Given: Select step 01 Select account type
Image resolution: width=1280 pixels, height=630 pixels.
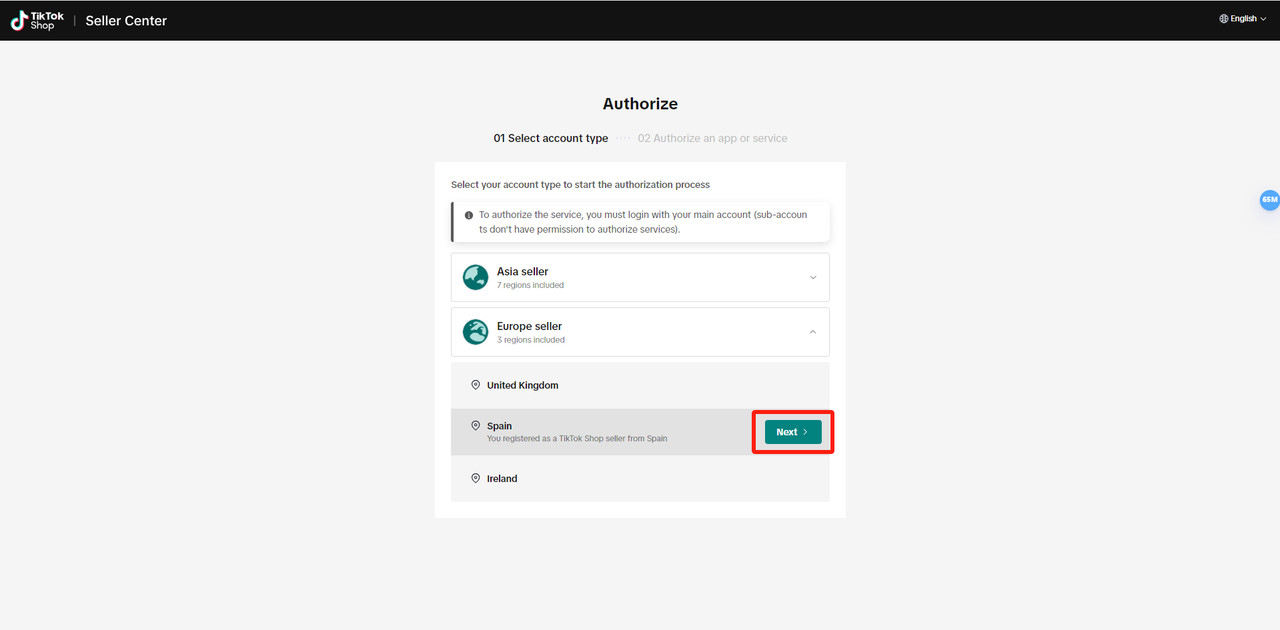Looking at the screenshot, I should pos(550,138).
